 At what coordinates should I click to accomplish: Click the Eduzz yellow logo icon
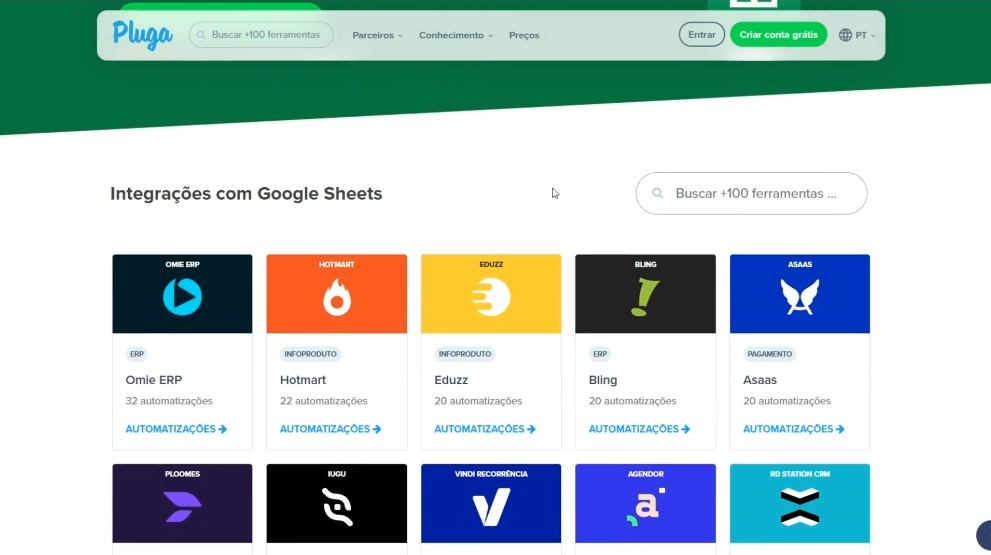tap(491, 297)
